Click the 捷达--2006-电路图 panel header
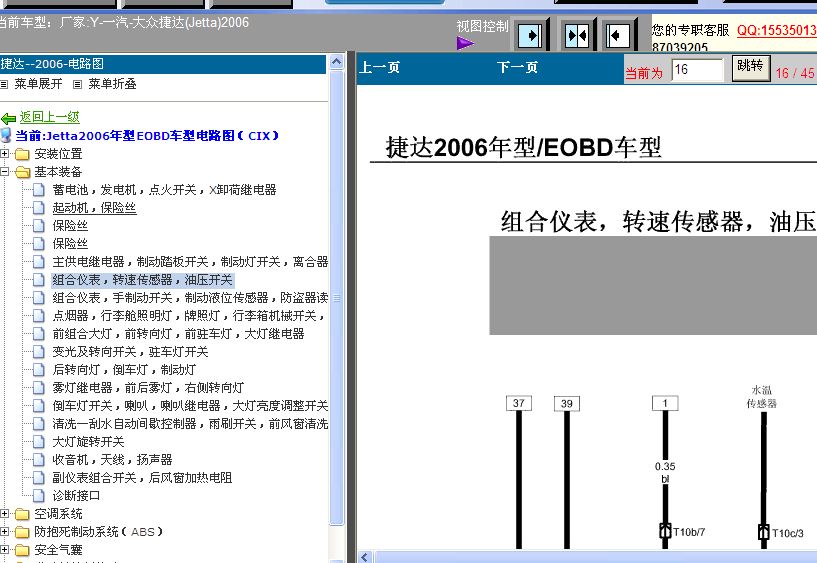This screenshot has height=563, width=817. 163,64
